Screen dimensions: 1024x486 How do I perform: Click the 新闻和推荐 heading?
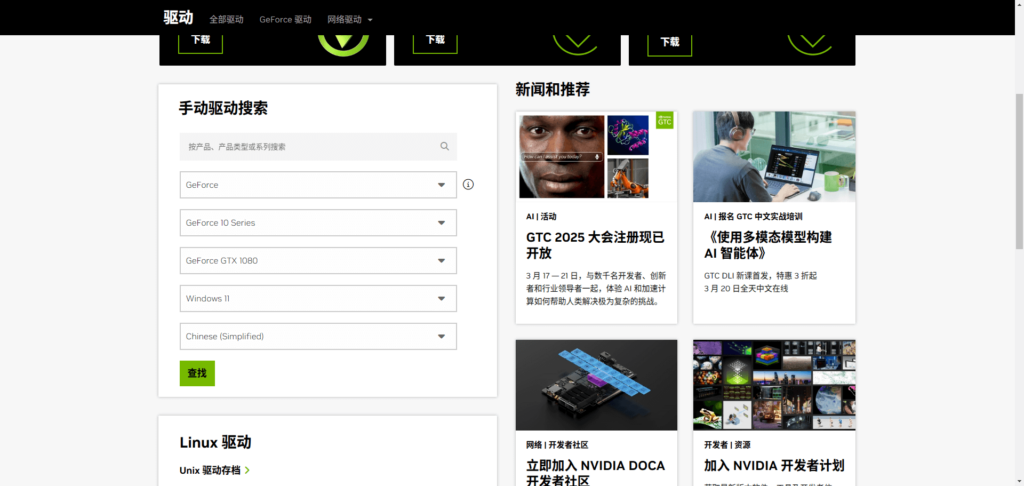click(x=552, y=90)
